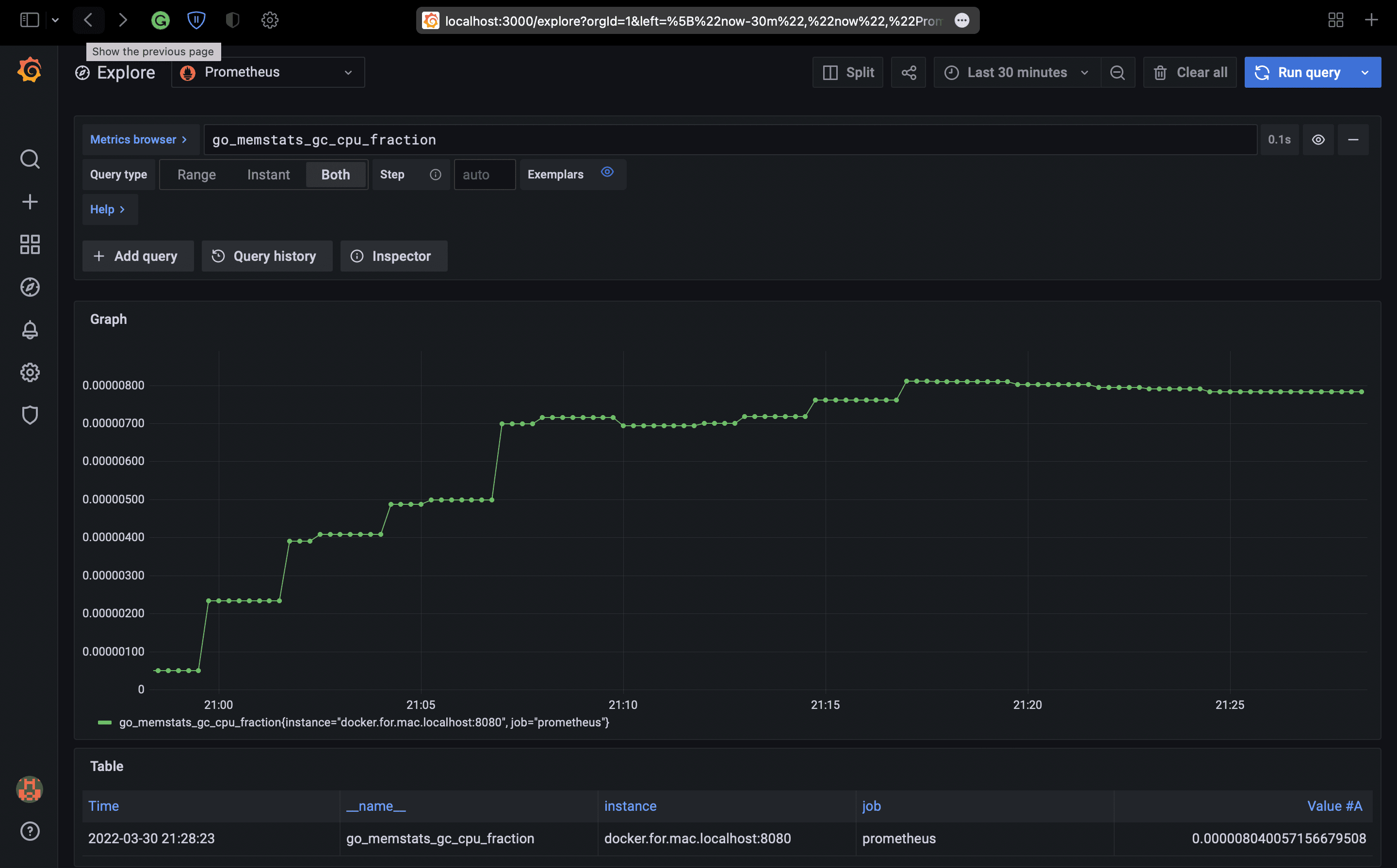Click the share icon in toolbar
The width and height of the screenshot is (1397, 868).
click(x=909, y=72)
